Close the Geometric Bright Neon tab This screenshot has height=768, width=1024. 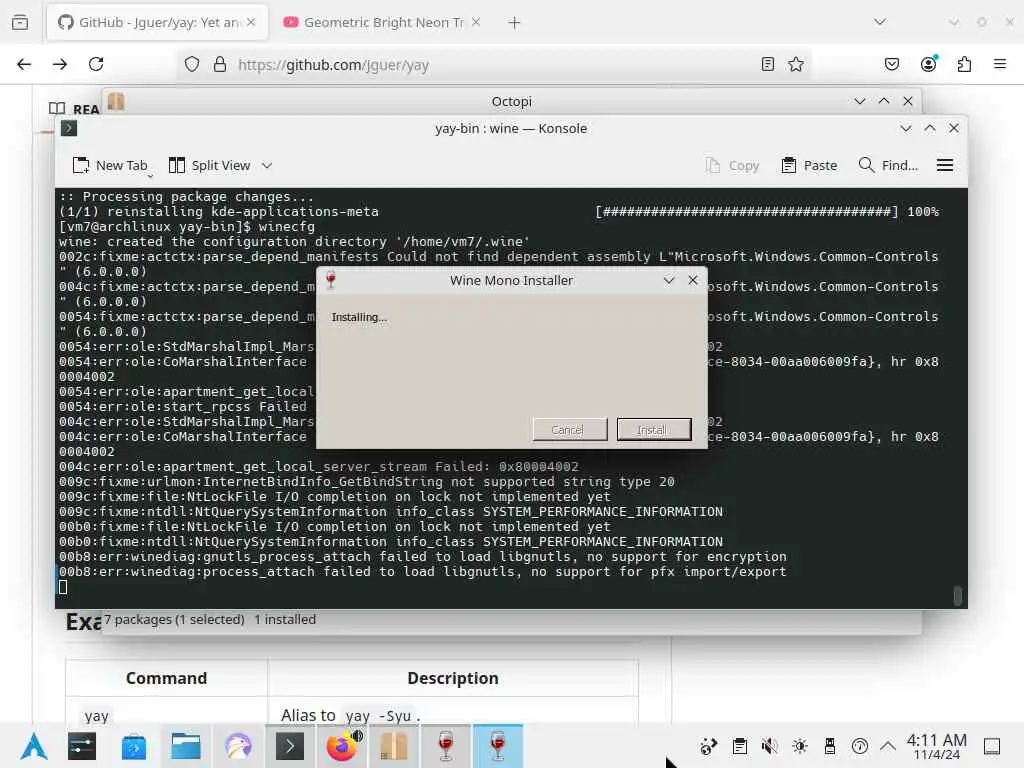[476, 22]
